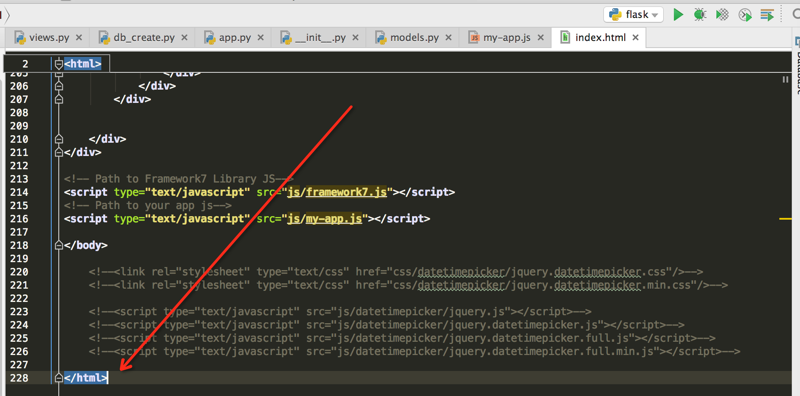Switch to the models.py tab
This screenshot has width=800, height=396.
click(414, 38)
